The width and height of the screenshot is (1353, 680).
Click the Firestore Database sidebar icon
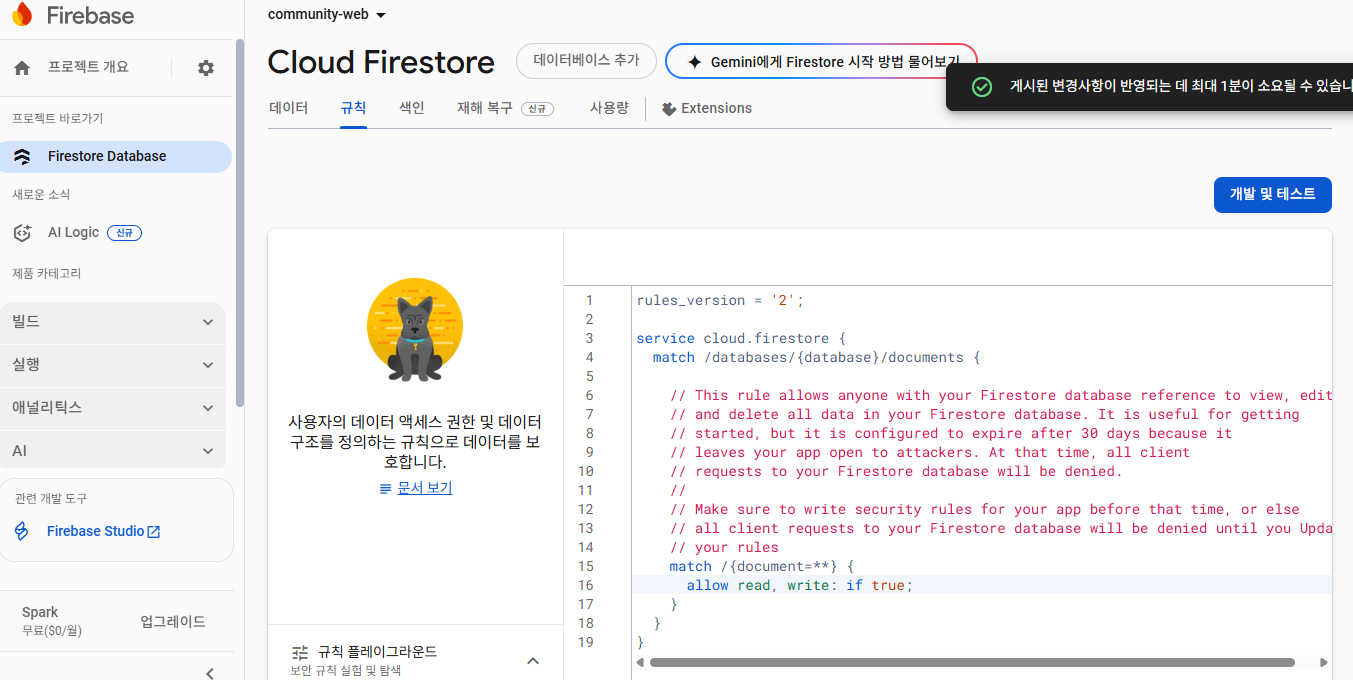pos(22,157)
